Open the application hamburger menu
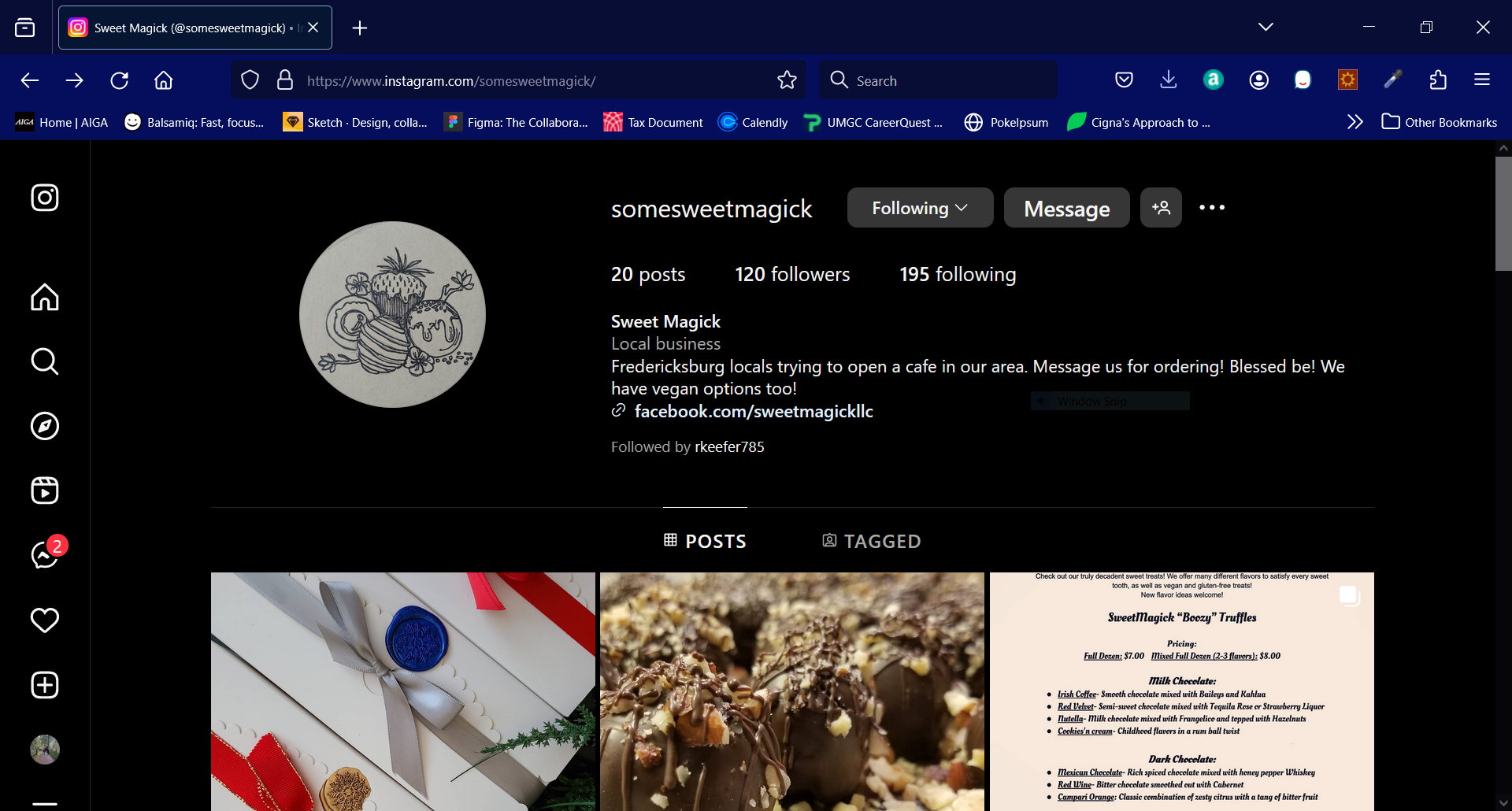1512x811 pixels. (x=1482, y=80)
